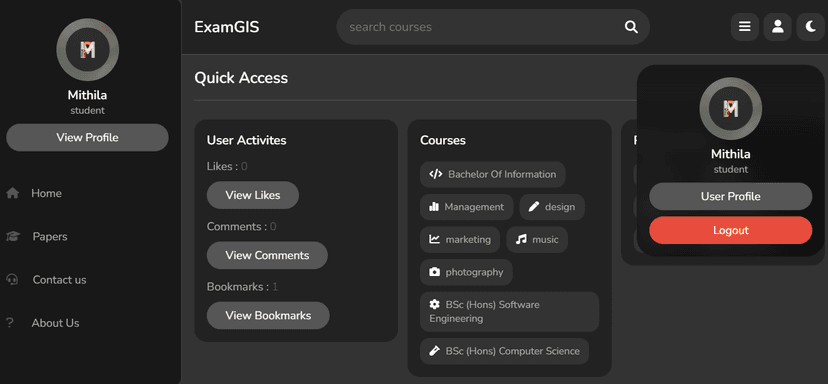Open View Comments
Viewport: 828px width, 384px height.
point(267,255)
